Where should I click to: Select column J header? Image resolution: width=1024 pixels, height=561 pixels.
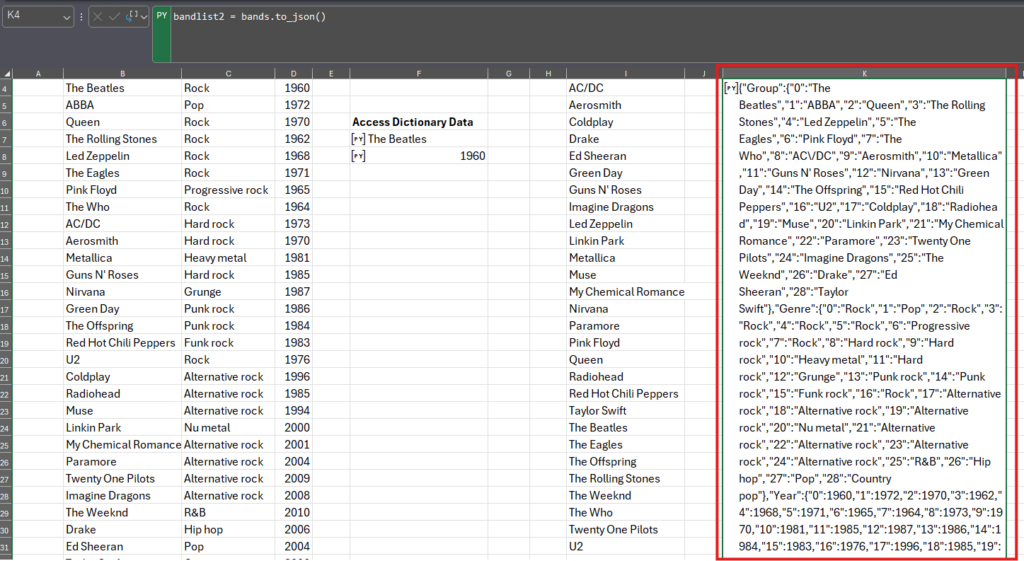point(703,74)
